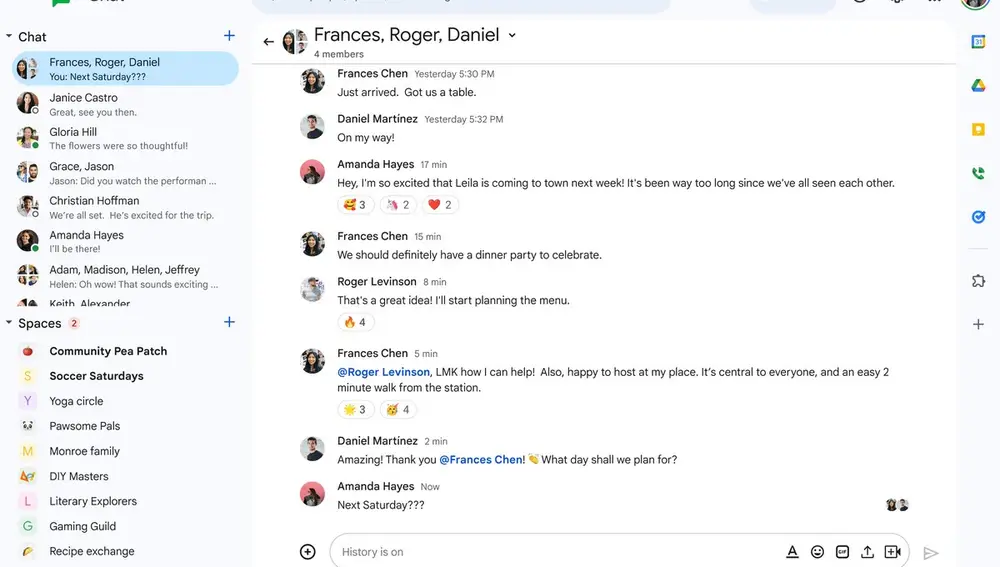This screenshot has height=567, width=1000.
Task: Open Adam, Madison, Helen, Jeffrey chat
Action: 125,276
